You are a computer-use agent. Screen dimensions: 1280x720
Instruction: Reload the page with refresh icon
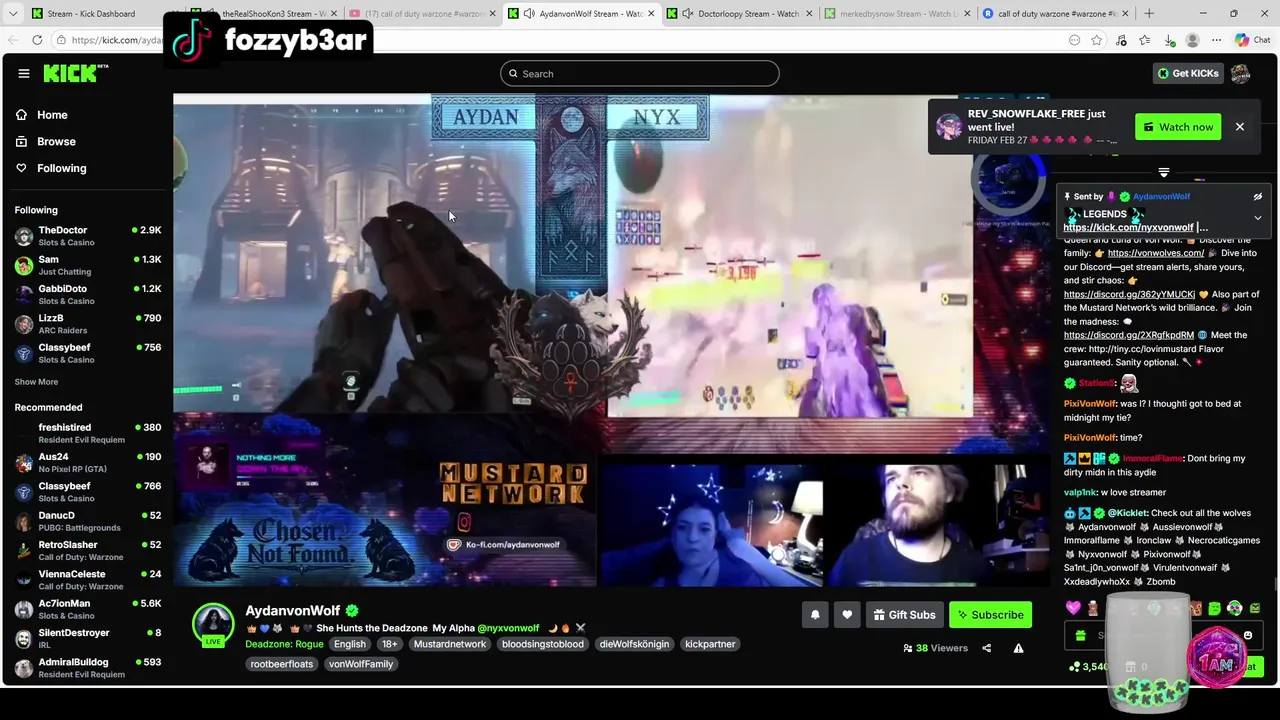pos(37,40)
